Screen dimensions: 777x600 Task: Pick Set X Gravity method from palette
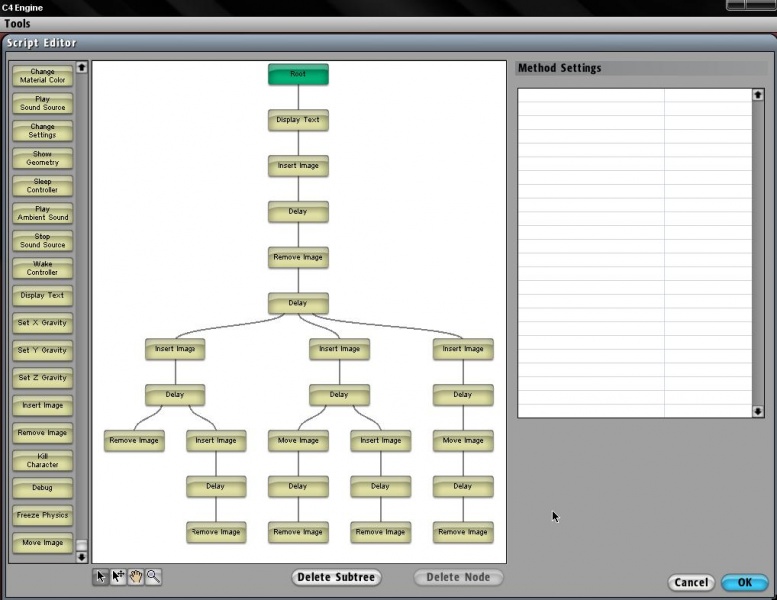(x=42, y=323)
